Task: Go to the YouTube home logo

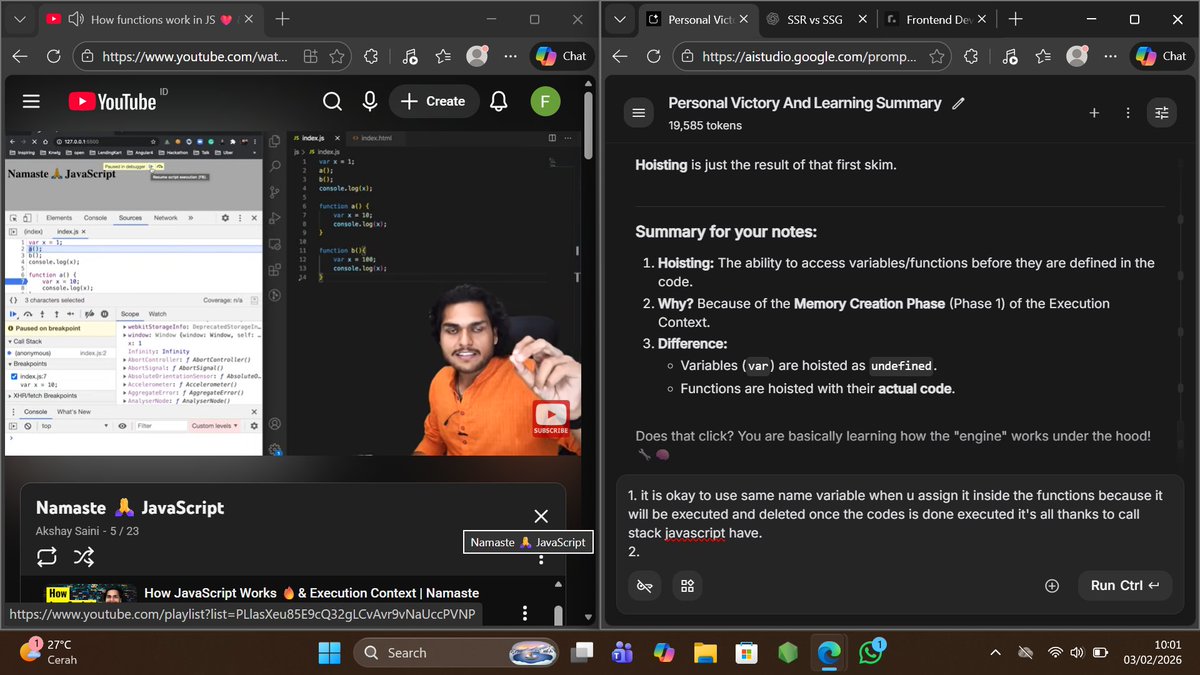Action: tap(113, 101)
